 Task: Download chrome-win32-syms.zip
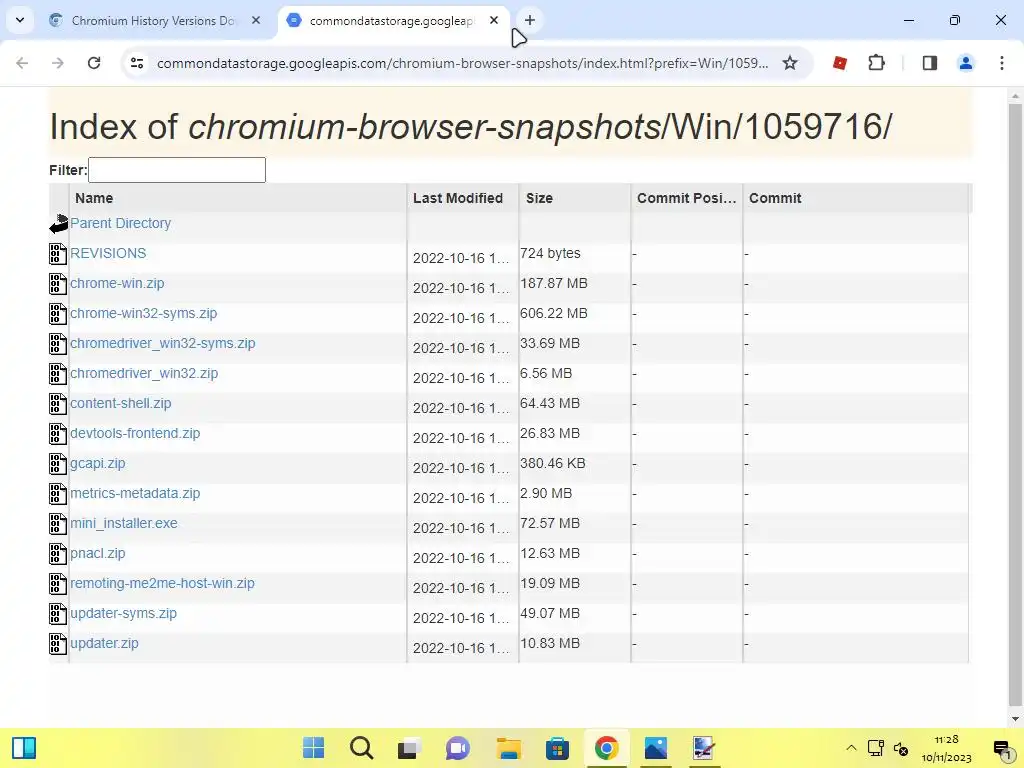(144, 313)
